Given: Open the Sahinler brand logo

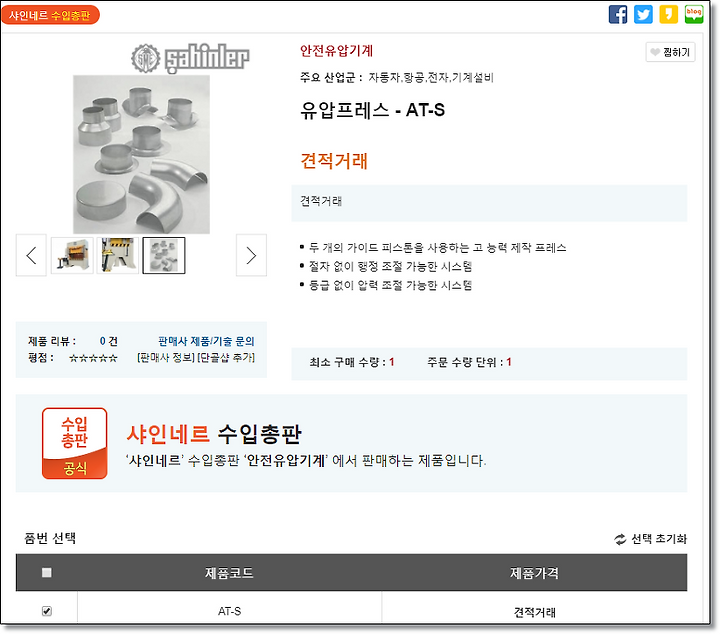Looking at the screenshot, I should pyautogui.click(x=190, y=58).
